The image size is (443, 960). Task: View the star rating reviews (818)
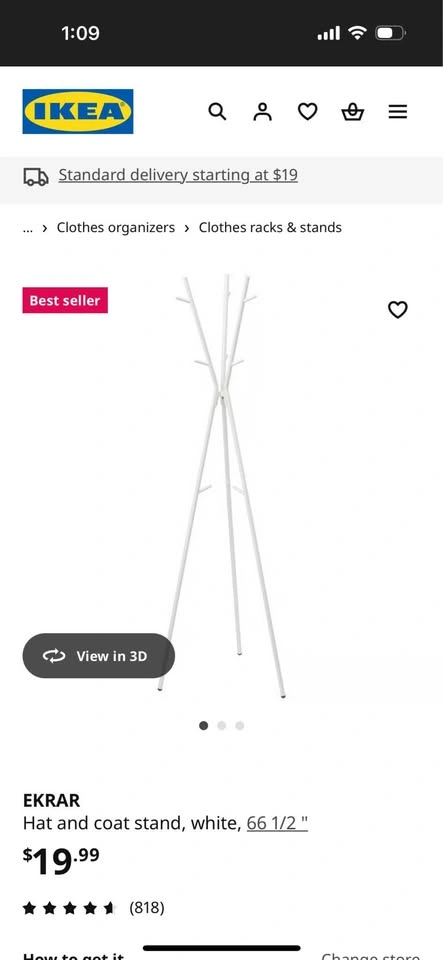point(94,907)
